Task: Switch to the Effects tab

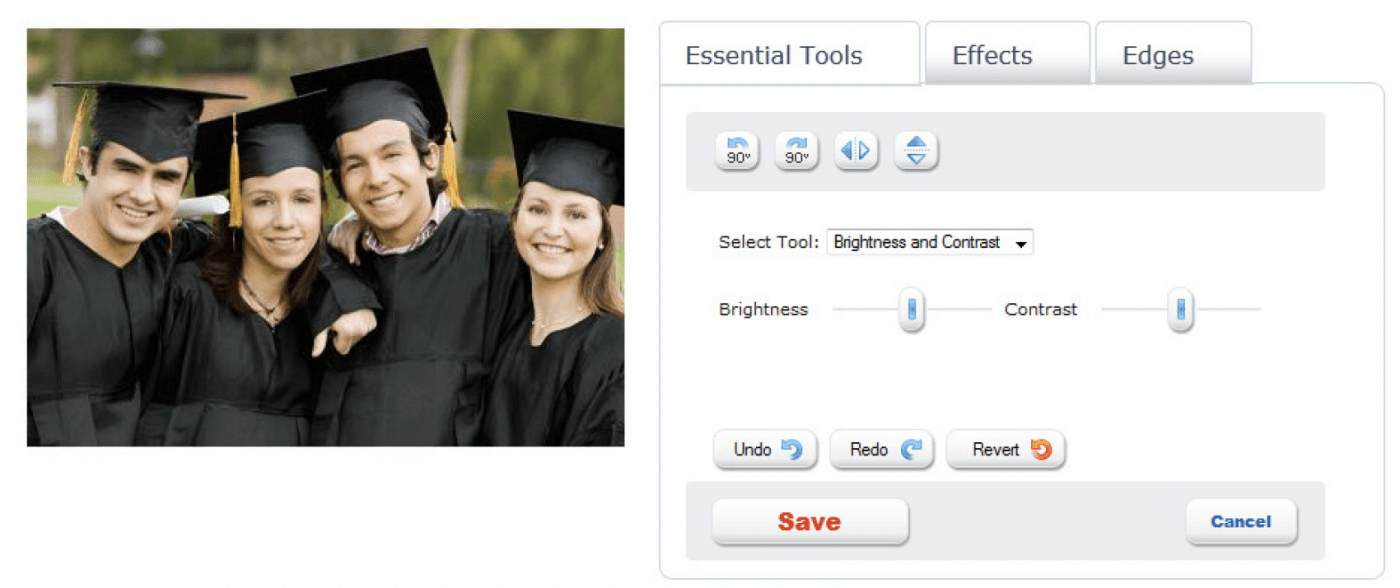Action: click(x=1007, y=54)
